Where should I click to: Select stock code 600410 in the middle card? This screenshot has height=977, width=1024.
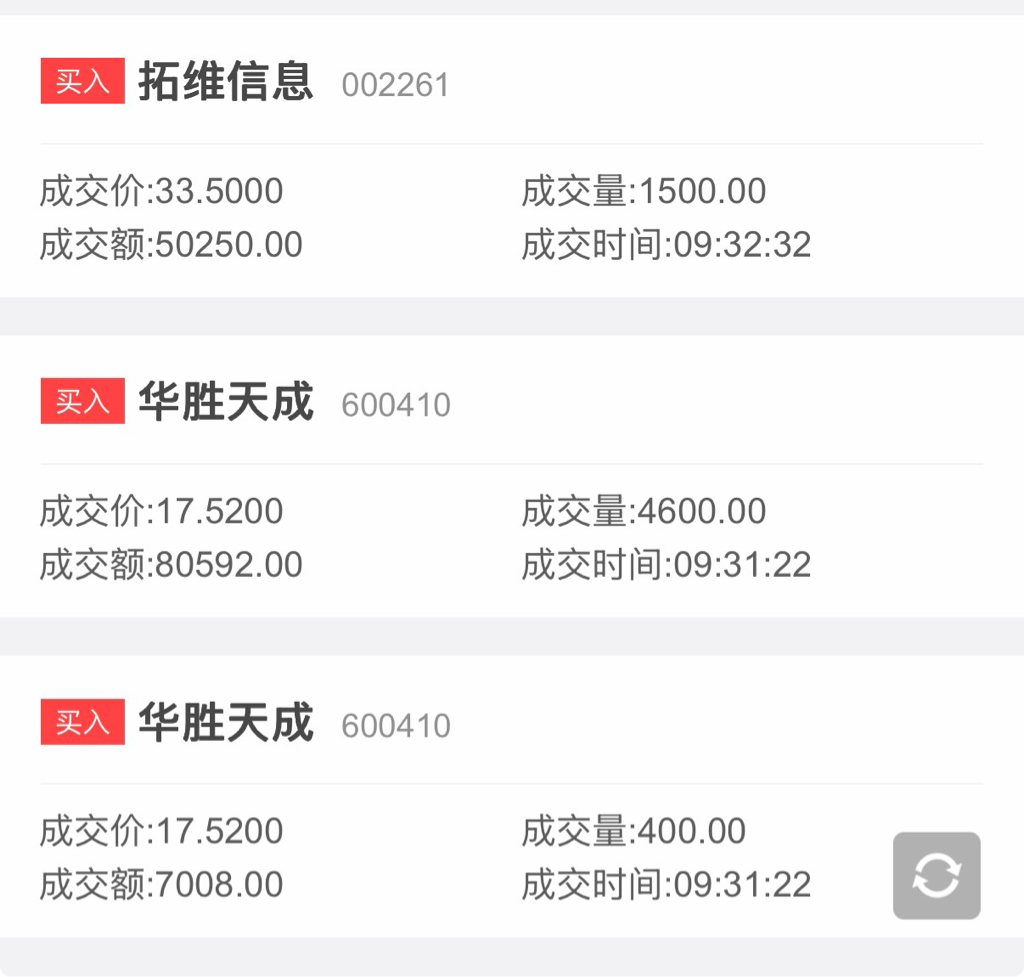396,405
